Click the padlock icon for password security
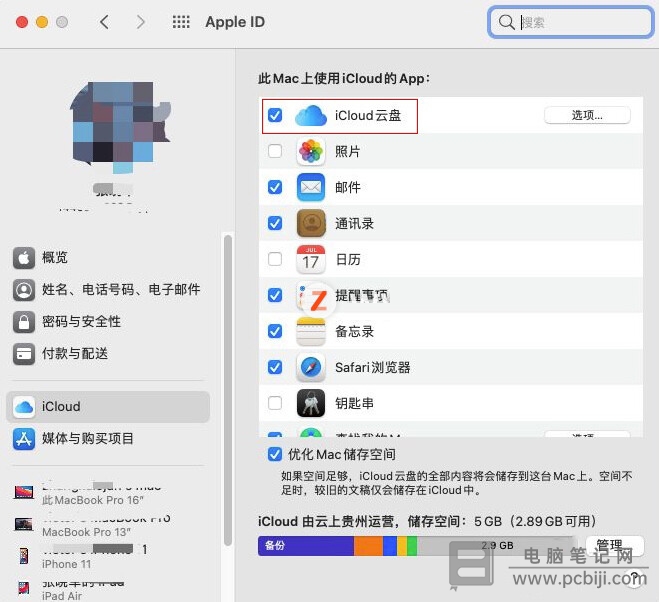Screen dimensions: 659x602 coord(24,322)
